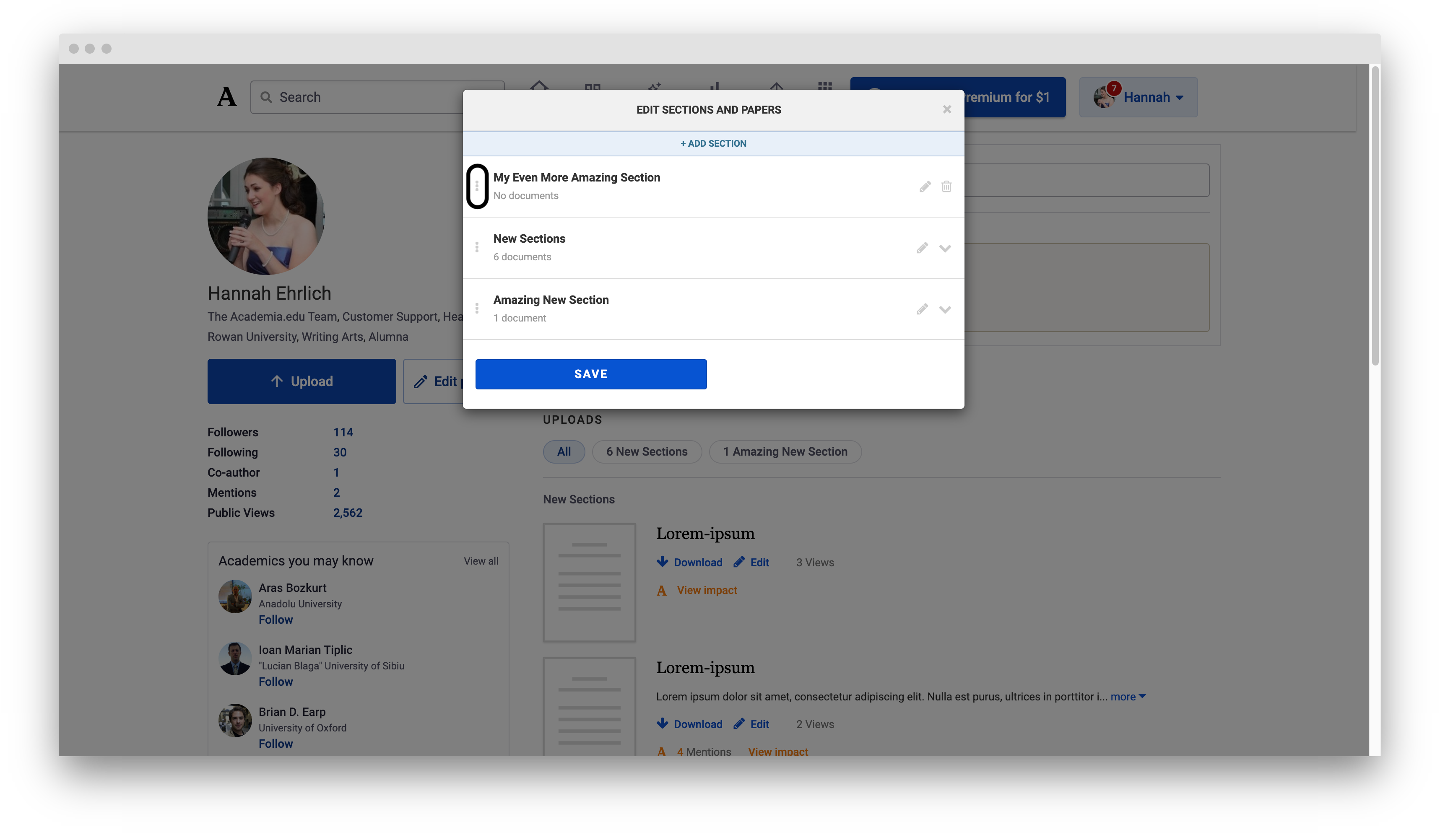Click the pencil icon on Amazing New Section row
The width and height of the screenshot is (1440, 840).
922,309
